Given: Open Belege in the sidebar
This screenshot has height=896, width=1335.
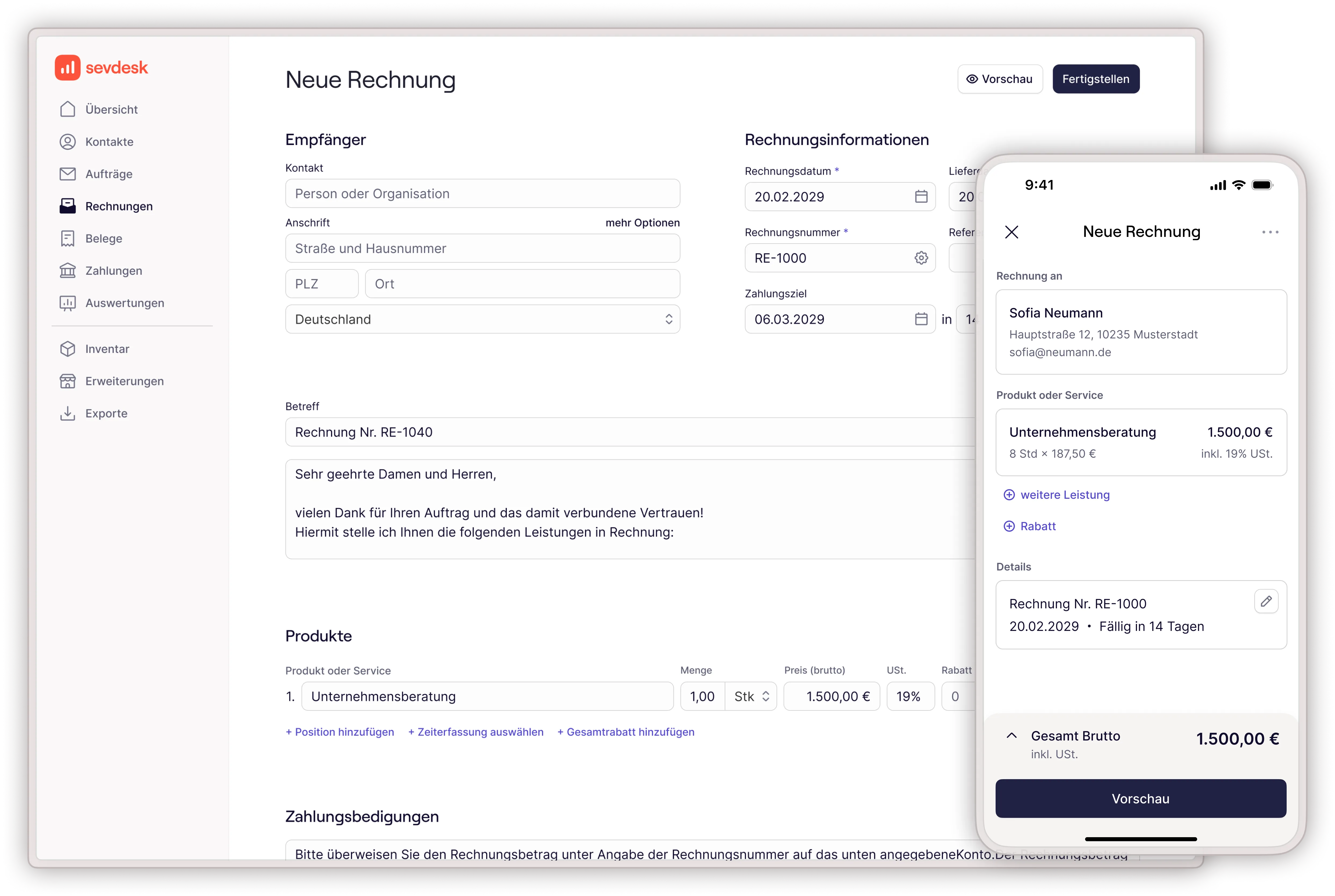Looking at the screenshot, I should 103,239.
